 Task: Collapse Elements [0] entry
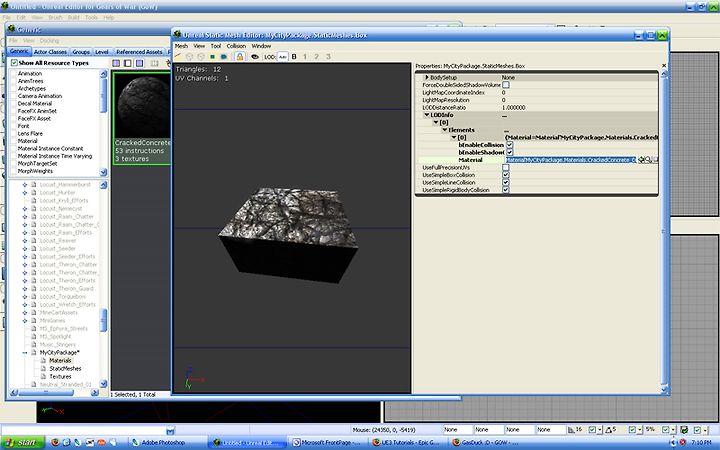[454, 137]
